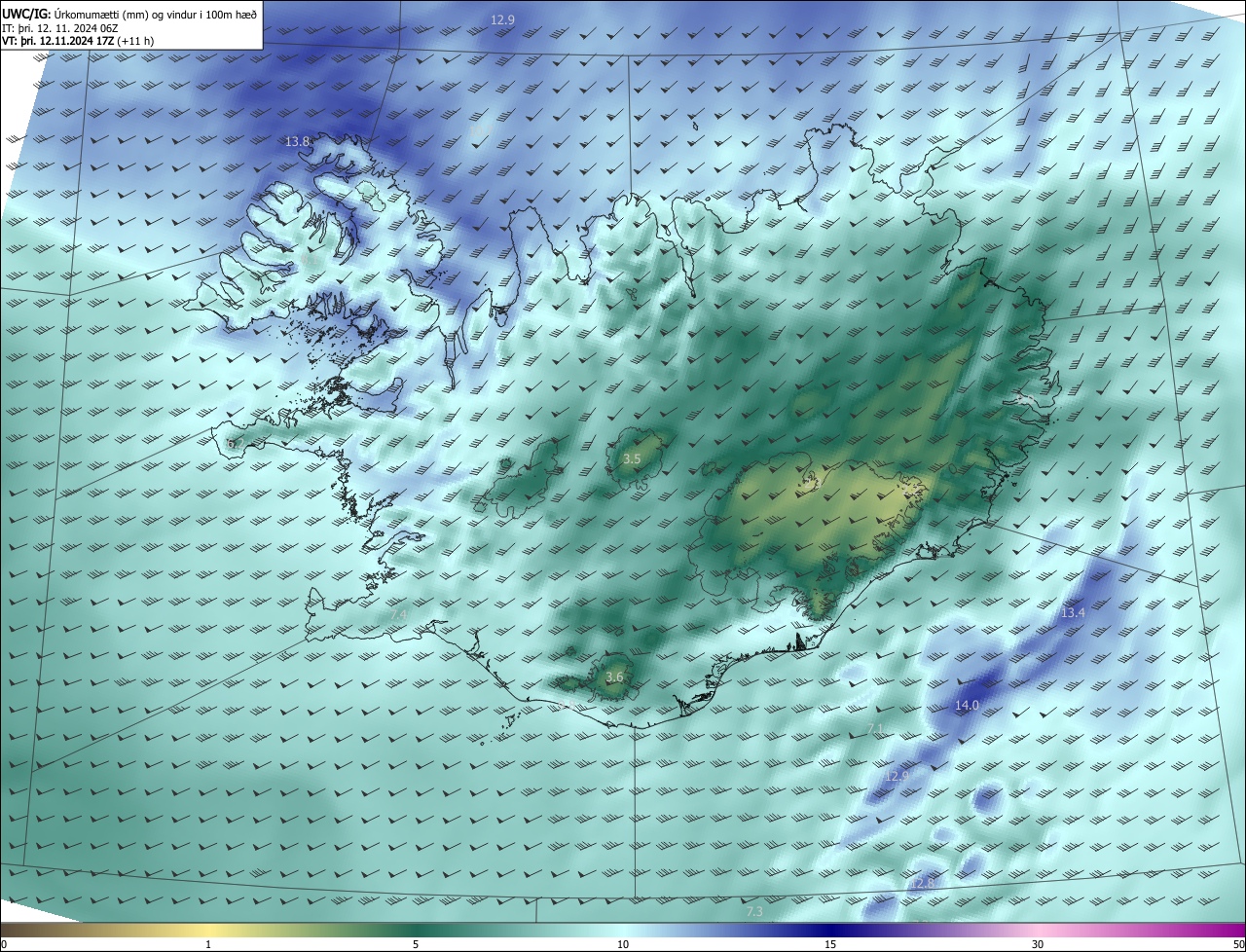The width and height of the screenshot is (1246, 952).
Task: Click the colorbar tick label 0
Action: point(4,944)
